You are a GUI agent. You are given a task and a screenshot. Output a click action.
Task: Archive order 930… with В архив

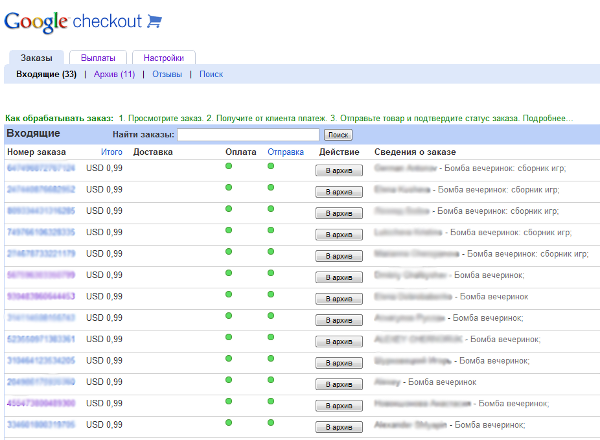pos(339,299)
